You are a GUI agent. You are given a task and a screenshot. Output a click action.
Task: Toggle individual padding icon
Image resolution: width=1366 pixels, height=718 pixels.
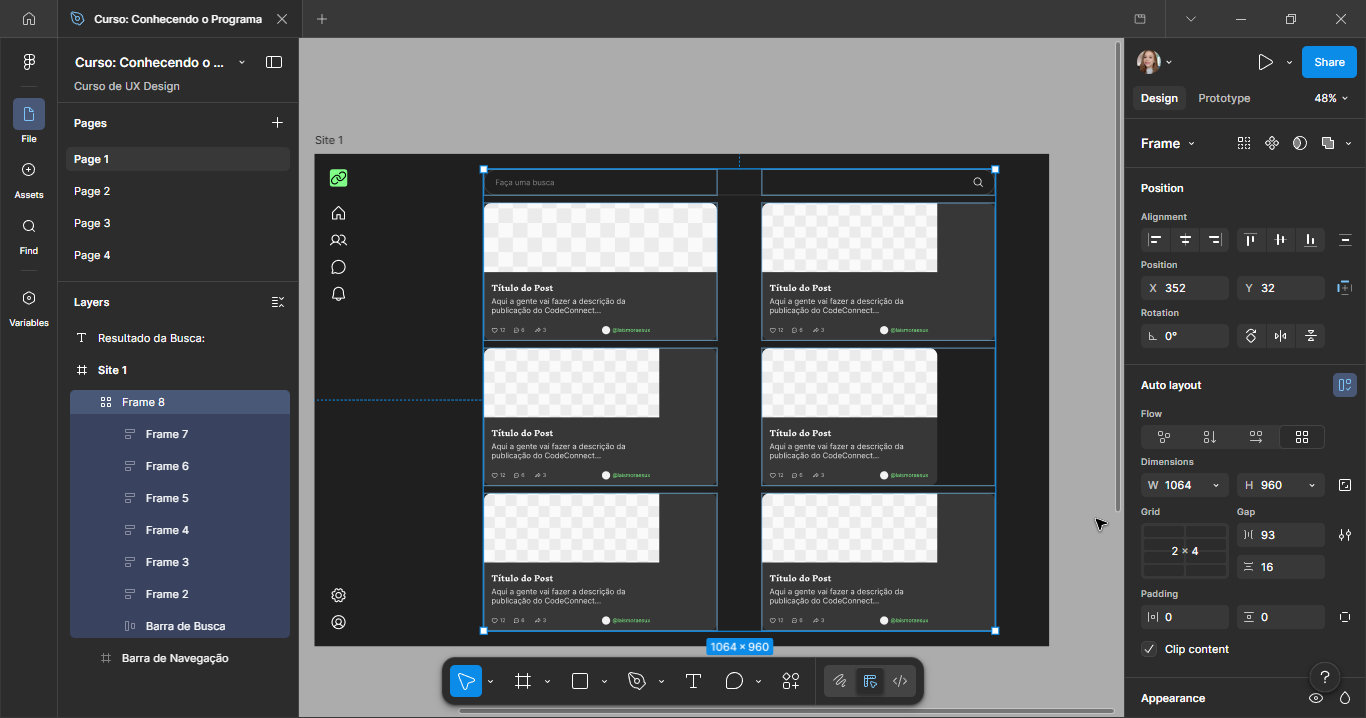(1345, 617)
